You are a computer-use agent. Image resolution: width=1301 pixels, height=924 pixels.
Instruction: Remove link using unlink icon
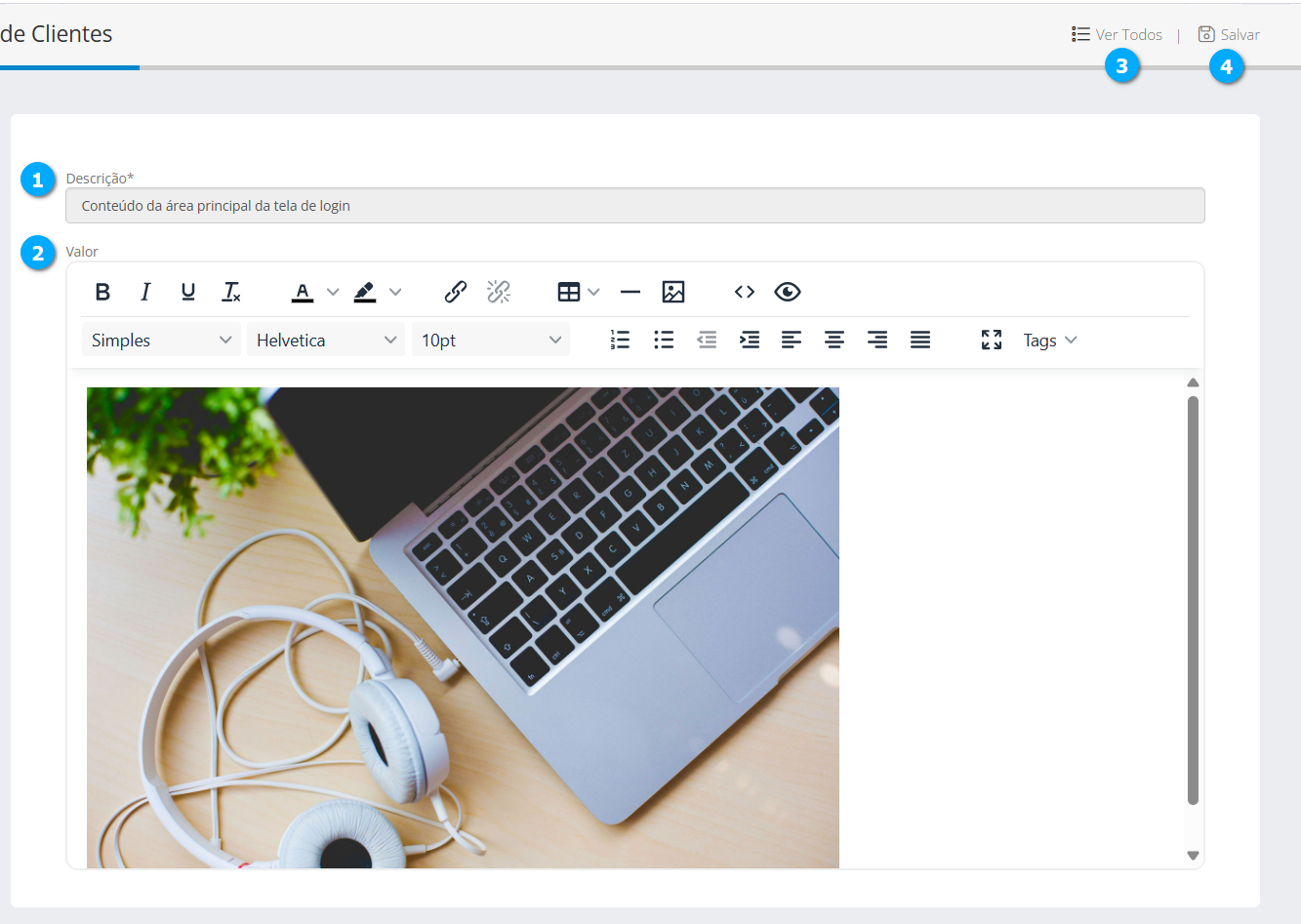tap(499, 292)
